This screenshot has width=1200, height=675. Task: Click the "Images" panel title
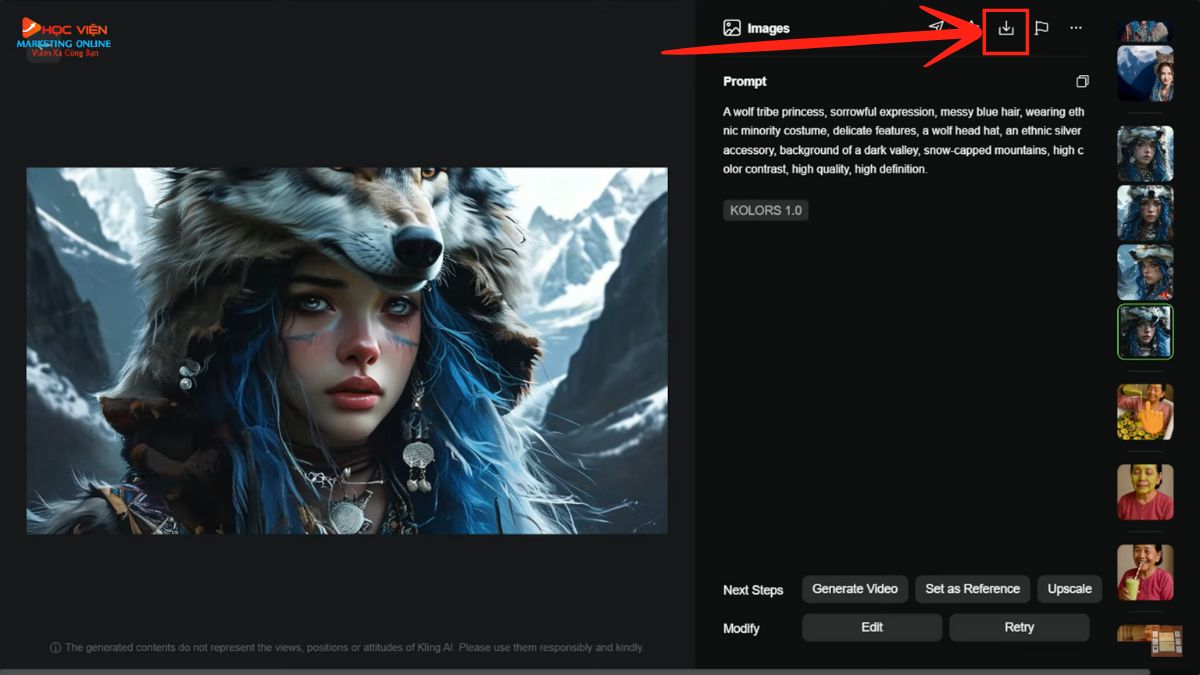pos(768,29)
